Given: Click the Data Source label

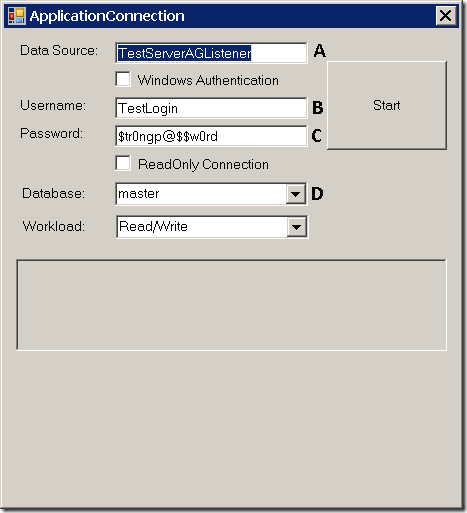Looking at the screenshot, I should coord(59,50).
